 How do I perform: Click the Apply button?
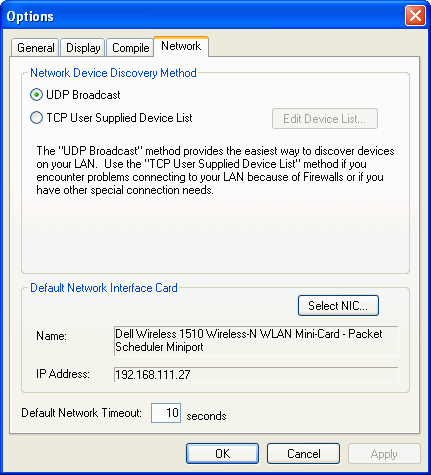tap(384, 453)
